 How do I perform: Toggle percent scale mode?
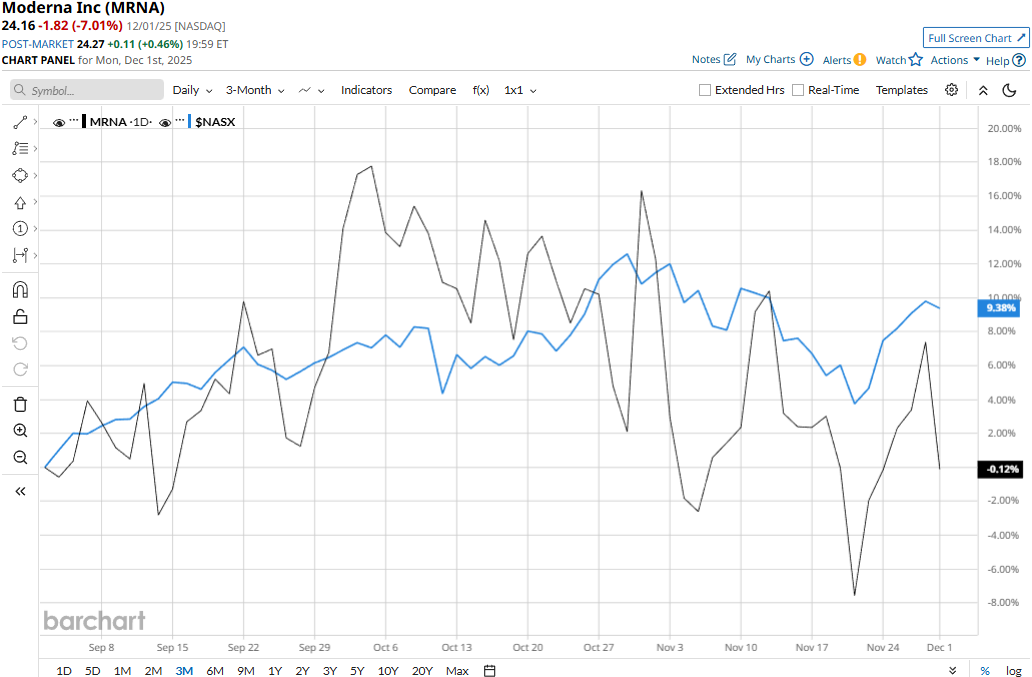[x=985, y=670]
